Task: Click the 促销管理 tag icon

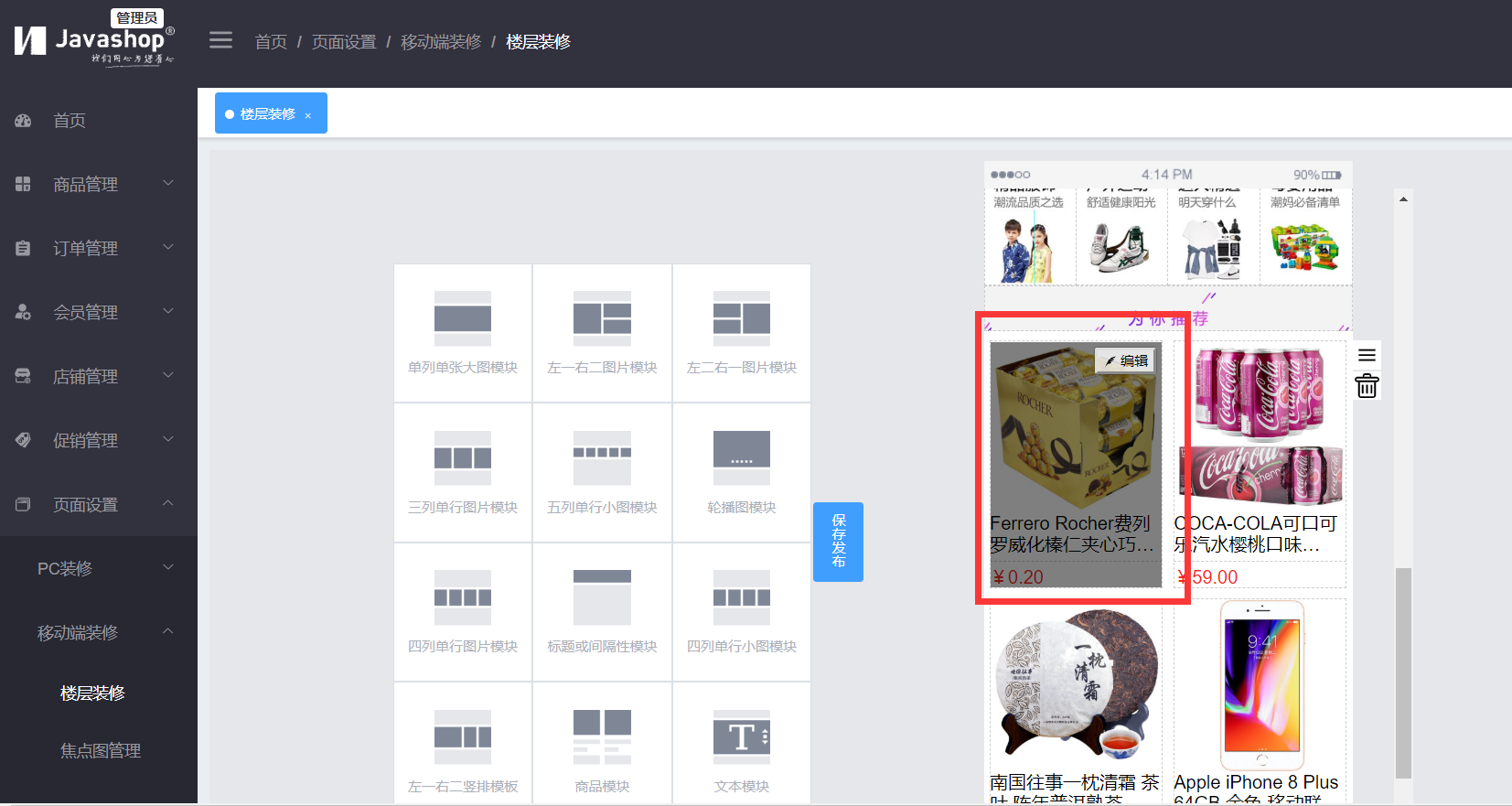Action: (x=24, y=441)
